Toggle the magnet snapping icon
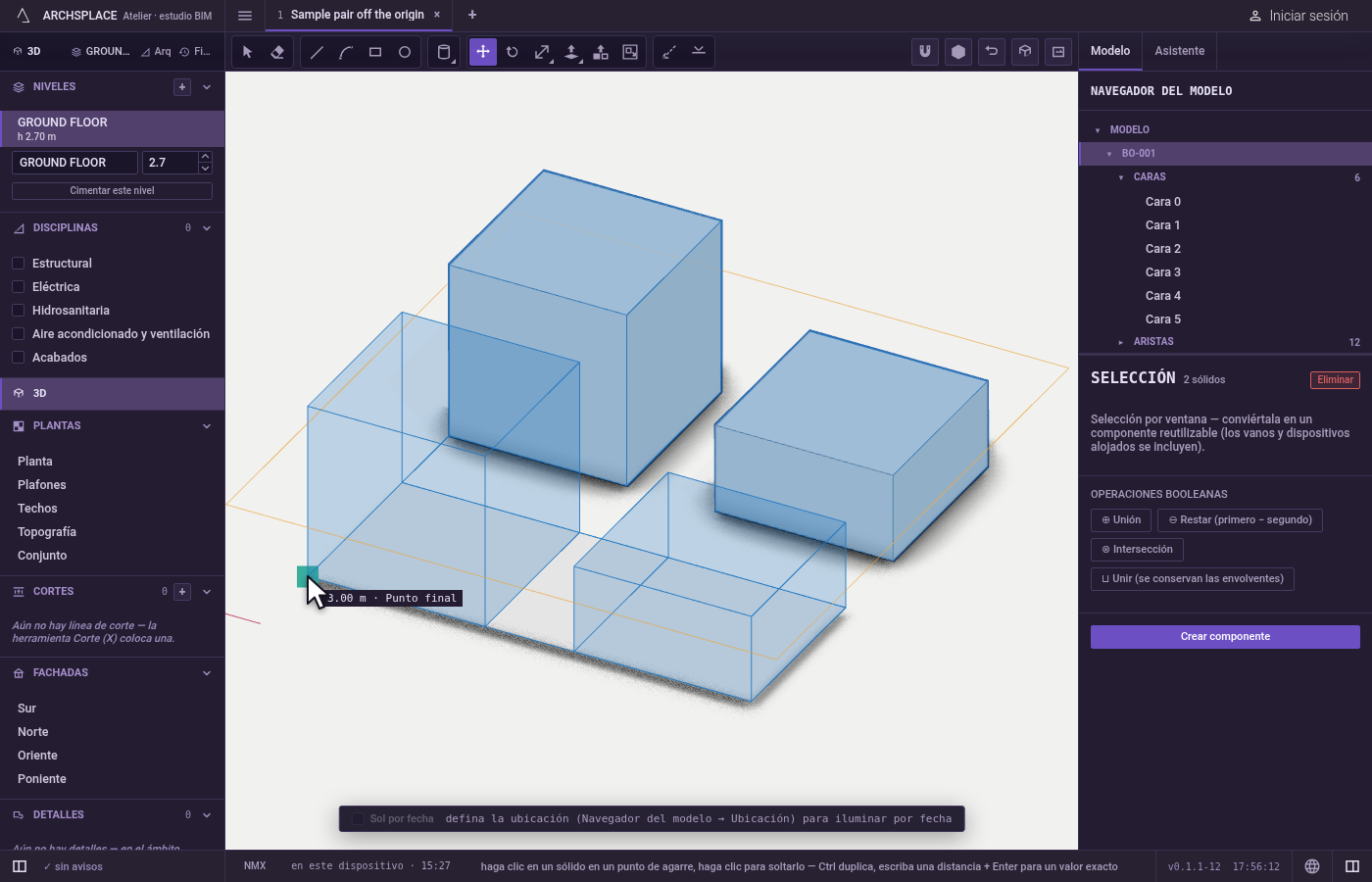The width and height of the screenshot is (1372, 882). tap(925, 52)
